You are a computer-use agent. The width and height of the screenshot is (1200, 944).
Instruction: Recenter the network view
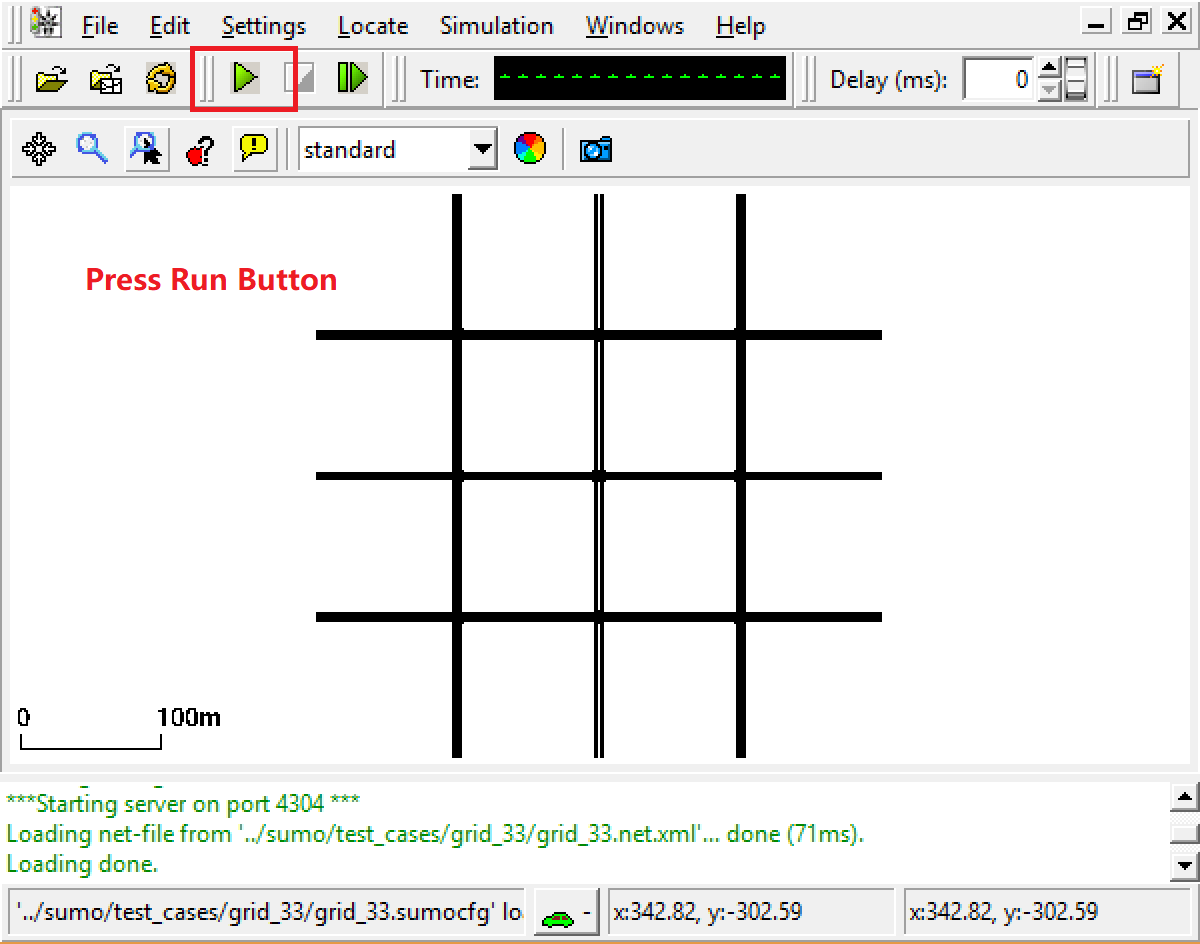tap(39, 150)
